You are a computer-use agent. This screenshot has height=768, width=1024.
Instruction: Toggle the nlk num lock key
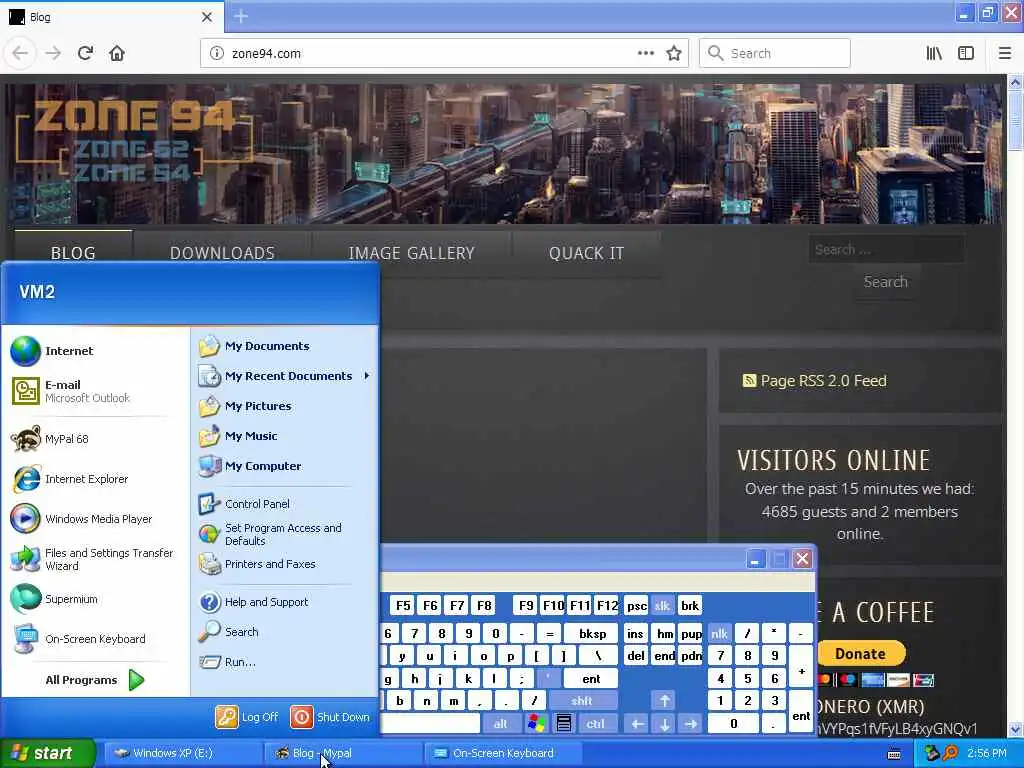(719, 633)
